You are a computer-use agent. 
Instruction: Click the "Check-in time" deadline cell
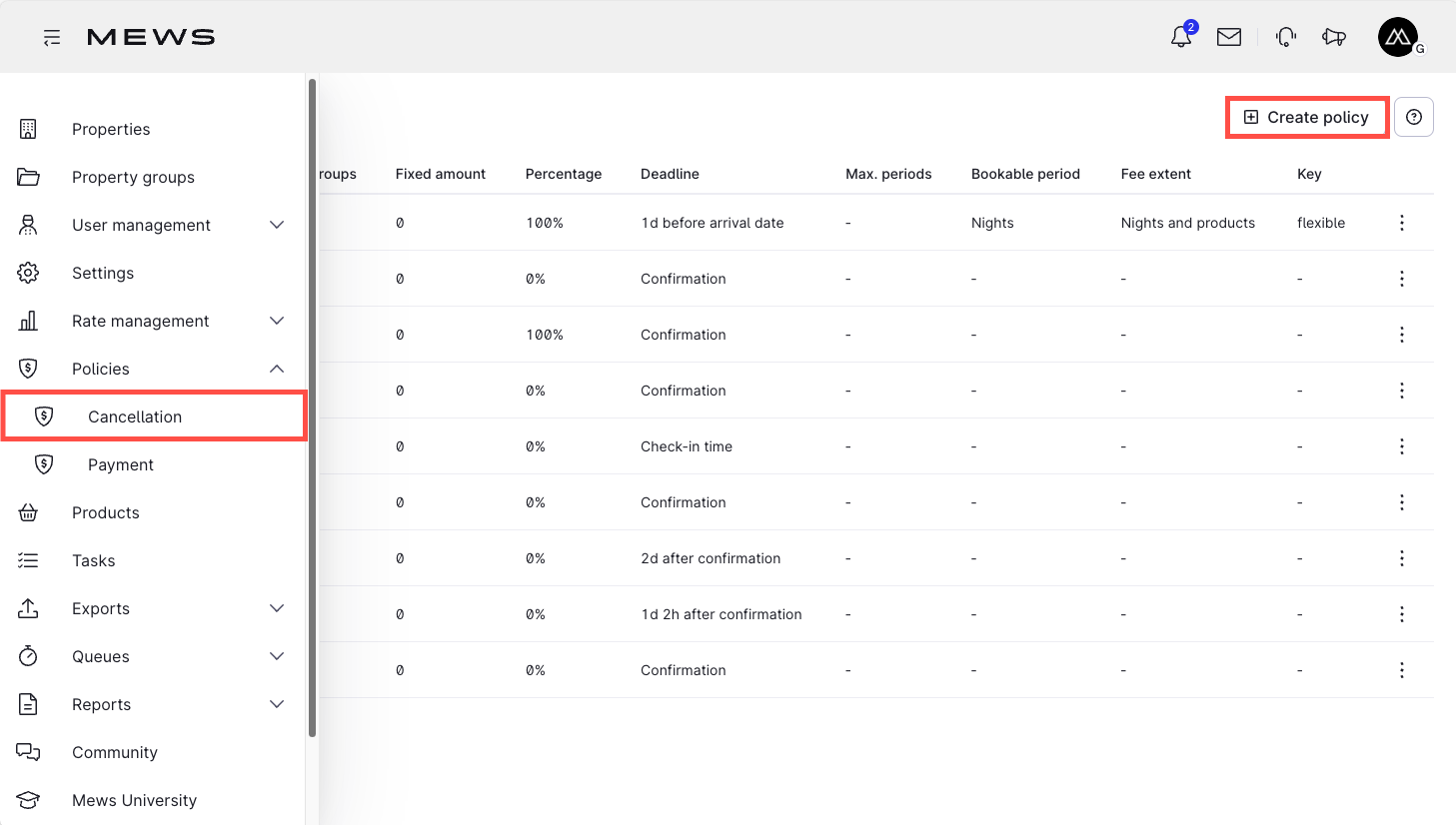[x=687, y=446]
